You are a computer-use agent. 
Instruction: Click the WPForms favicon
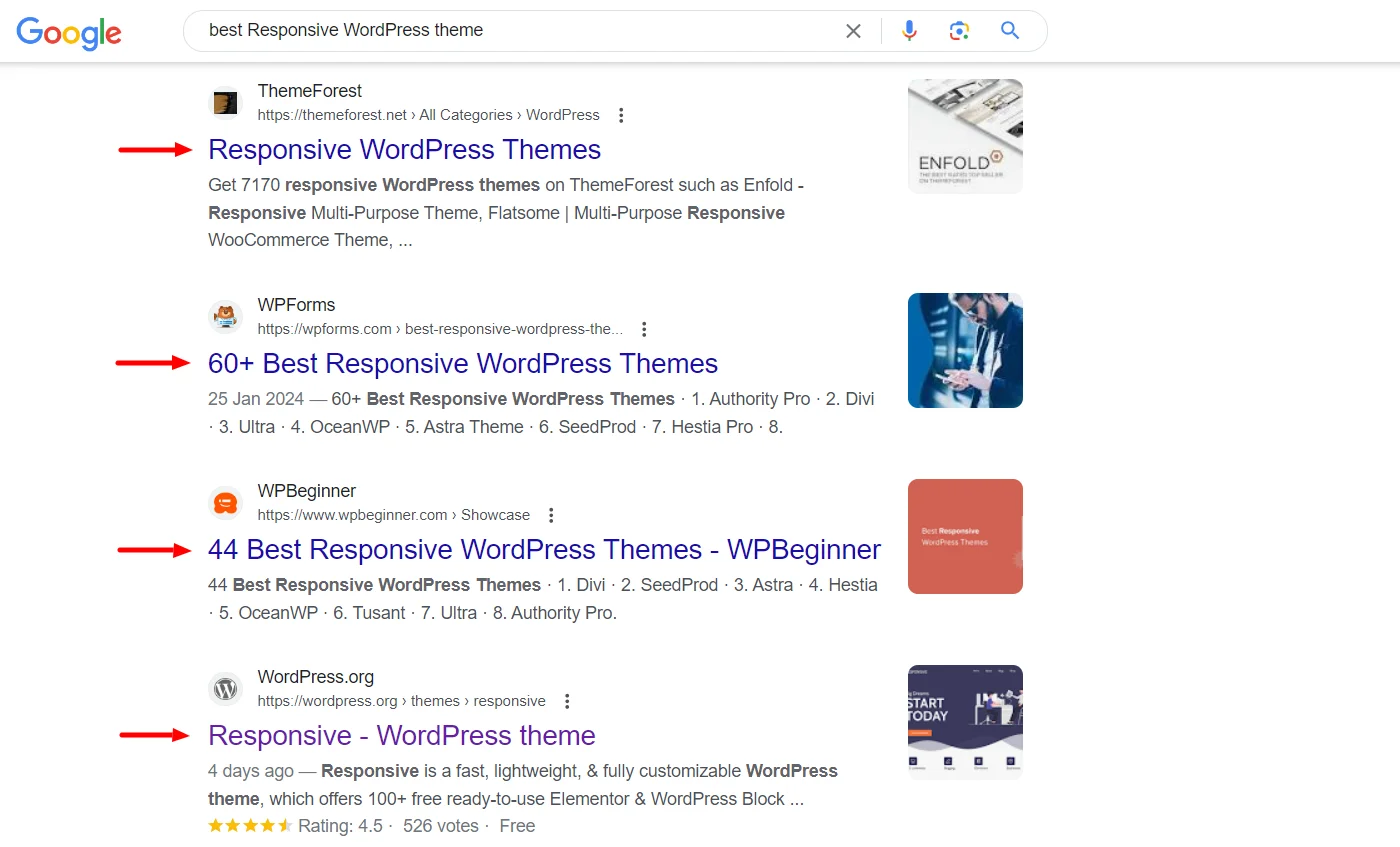[x=225, y=317]
